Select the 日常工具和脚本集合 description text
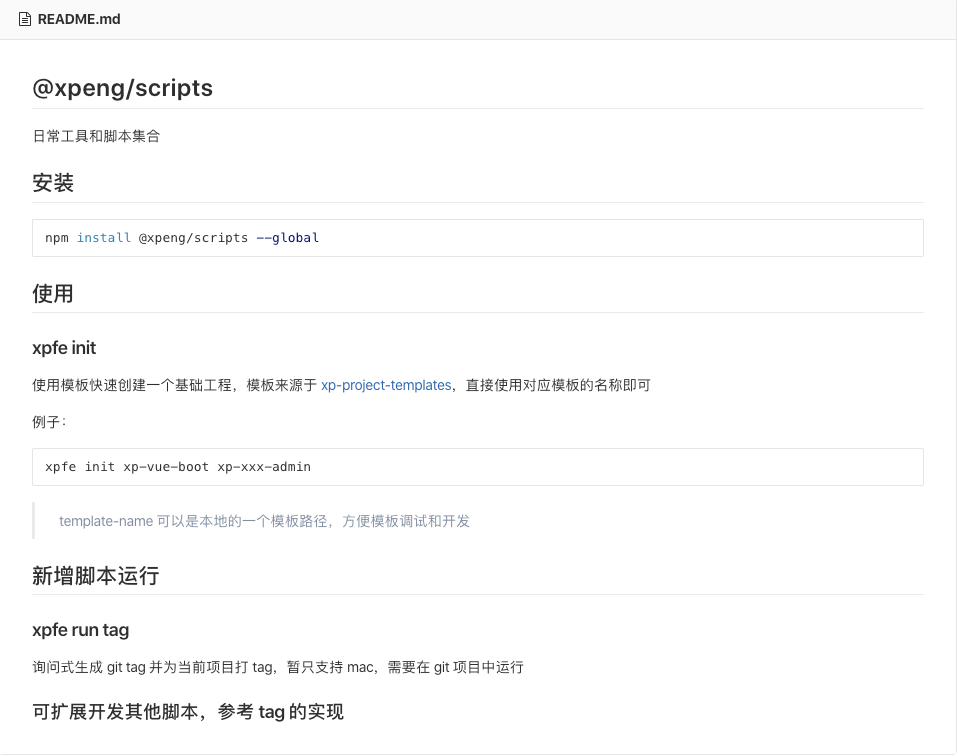 (x=96, y=136)
